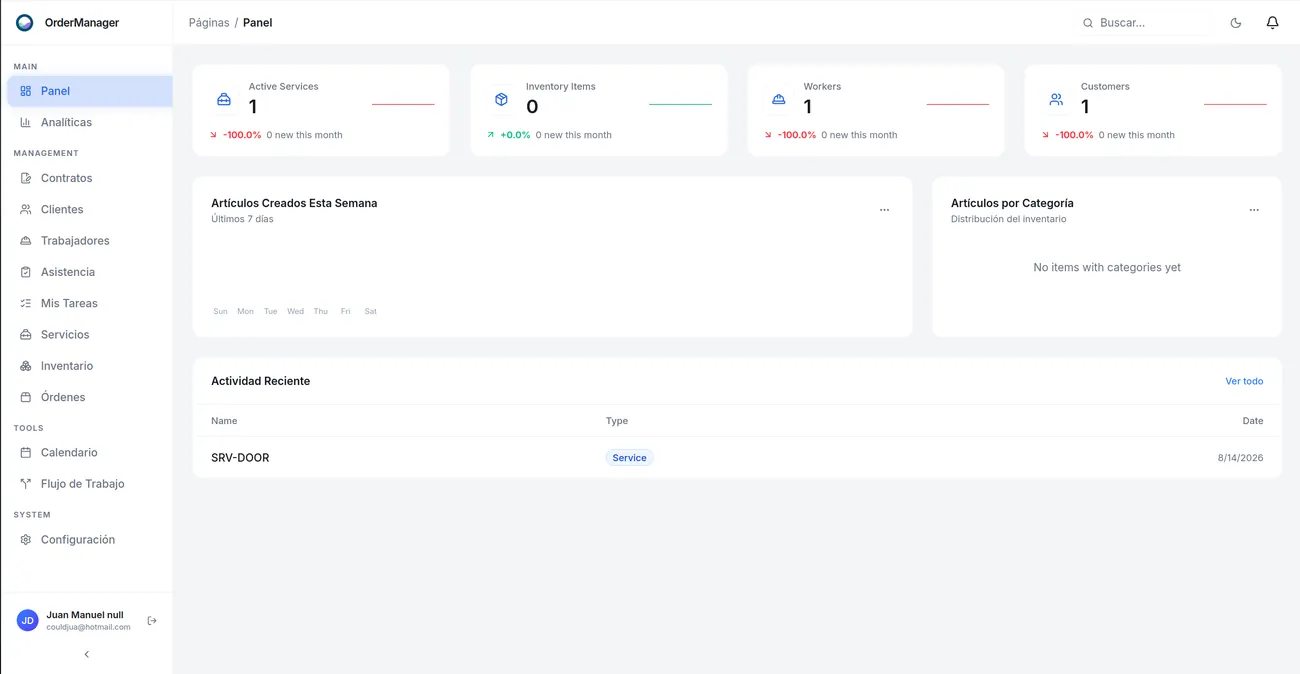Image resolution: width=1300 pixels, height=674 pixels.
Task: Click the Mis Tareas checklist icon
Action: click(26, 303)
